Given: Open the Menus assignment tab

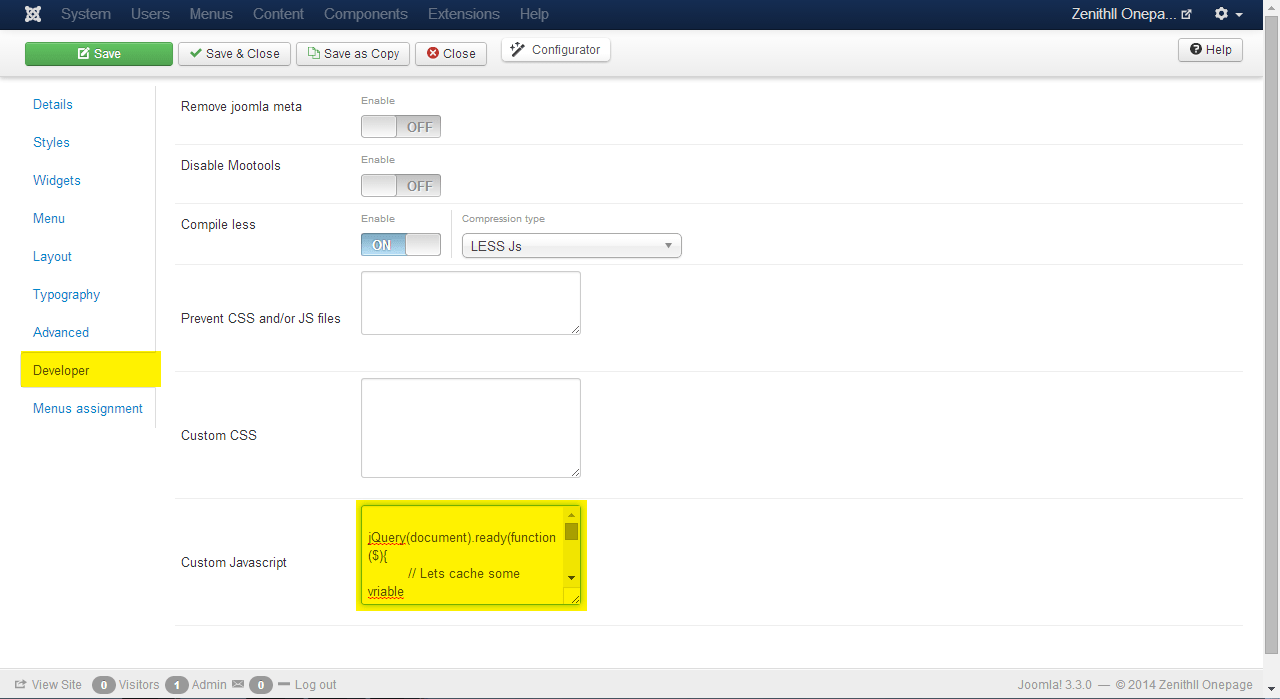Looking at the screenshot, I should [x=88, y=409].
